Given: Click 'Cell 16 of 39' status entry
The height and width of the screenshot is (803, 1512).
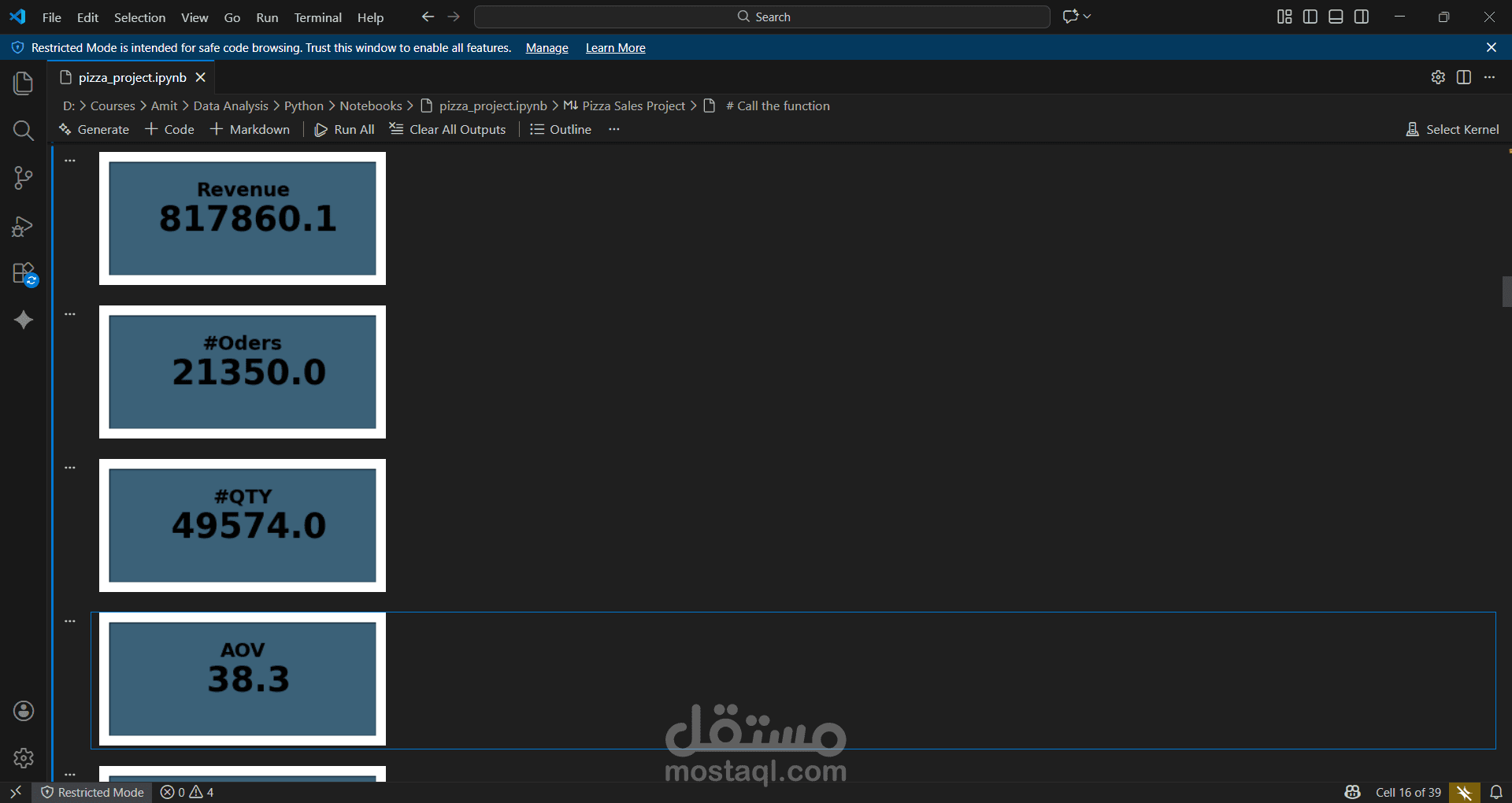Looking at the screenshot, I should coord(1408,792).
